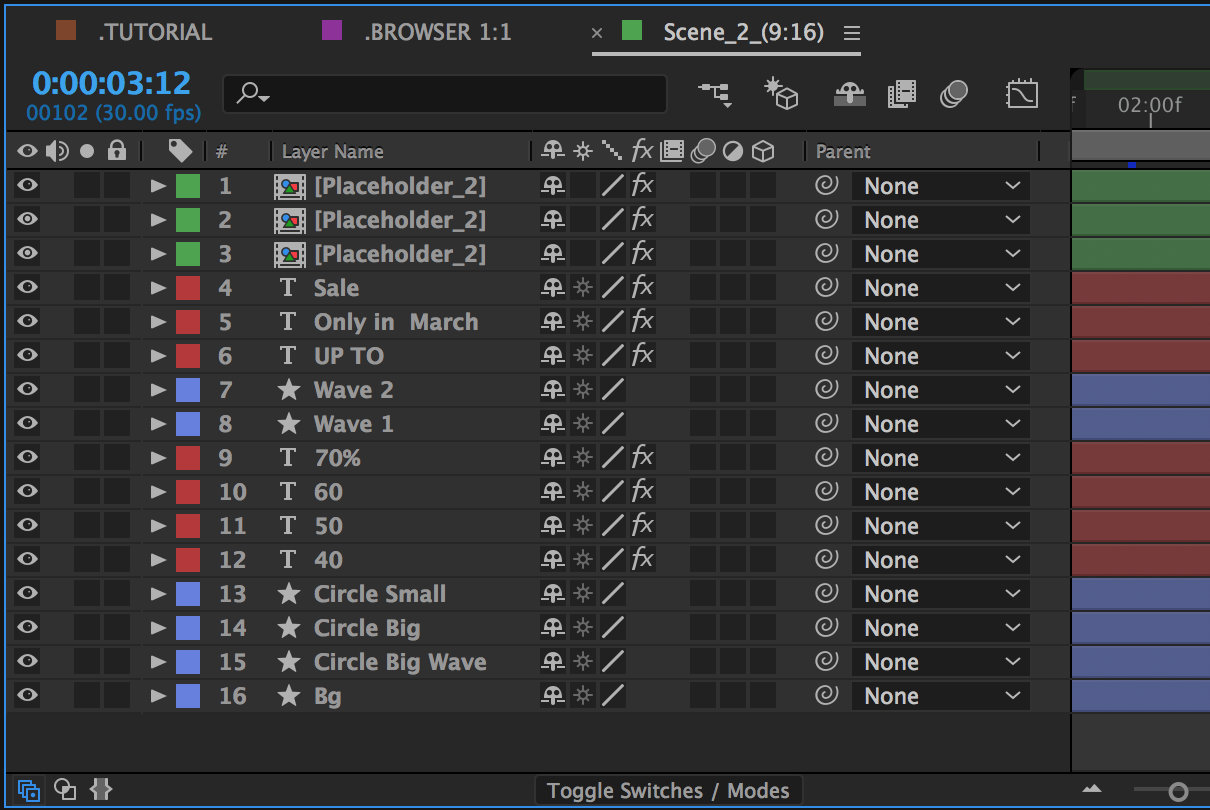
Task: Toggle the Layer Switches pane icon at bottom-left
Action: click(x=29, y=790)
